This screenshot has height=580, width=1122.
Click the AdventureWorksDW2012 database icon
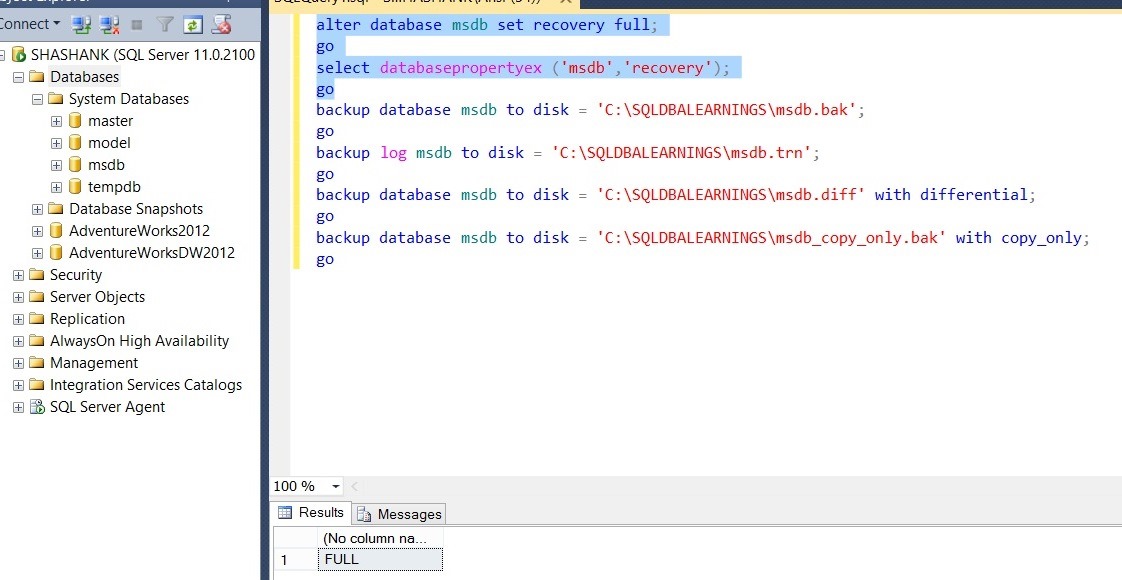pos(56,252)
